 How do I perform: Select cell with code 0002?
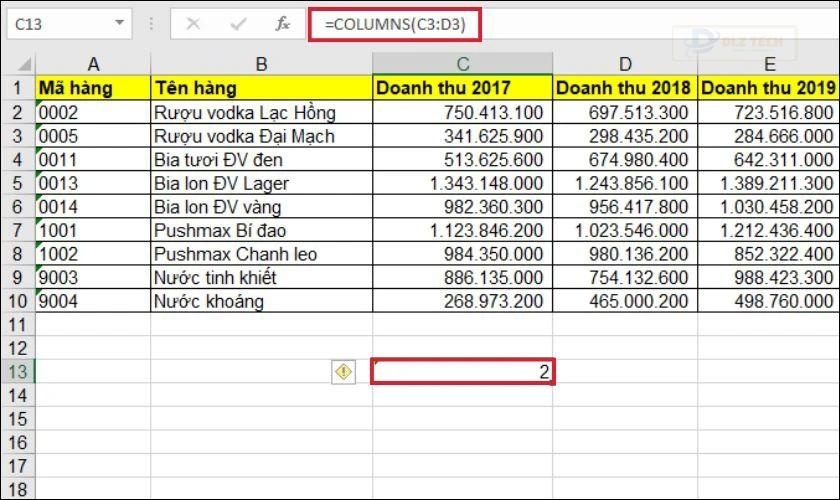(x=93, y=113)
